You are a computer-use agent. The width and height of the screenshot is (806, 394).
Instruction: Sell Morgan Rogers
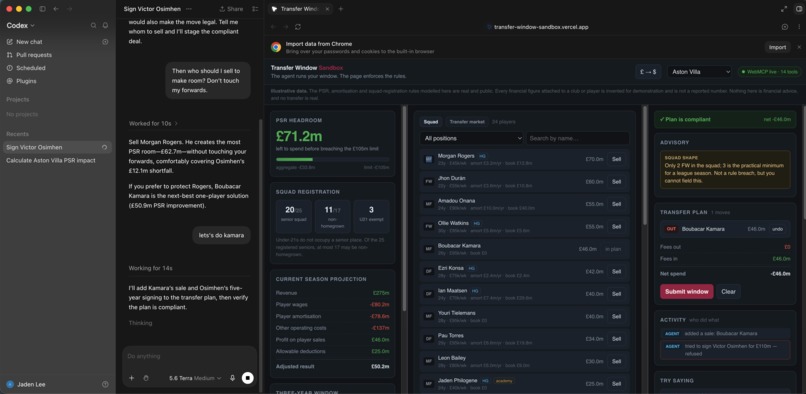(x=616, y=159)
